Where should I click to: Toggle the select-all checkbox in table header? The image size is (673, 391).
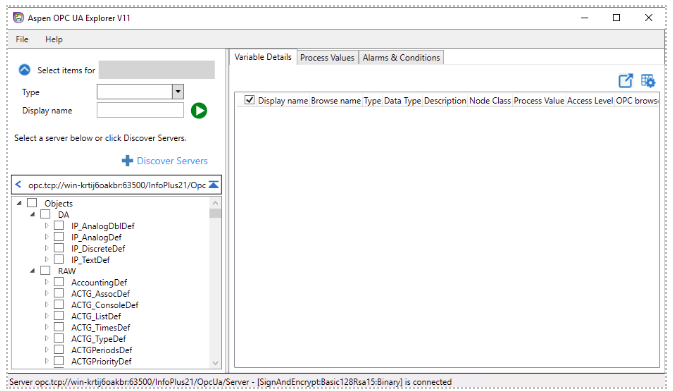[249, 100]
